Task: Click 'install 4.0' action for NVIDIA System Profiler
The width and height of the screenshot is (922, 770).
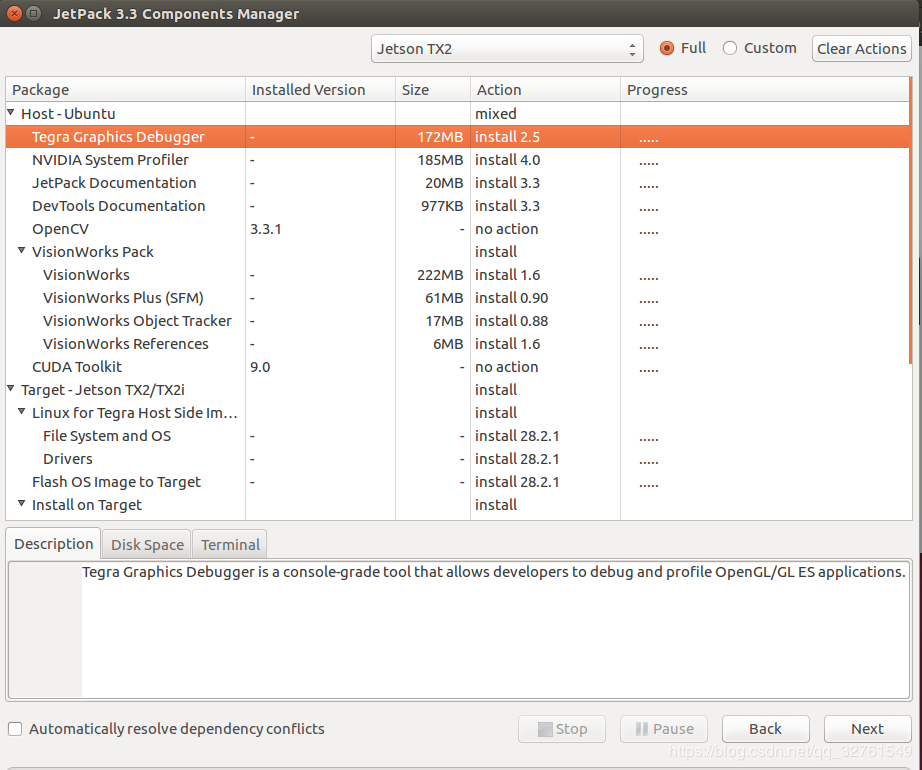Action: [507, 160]
